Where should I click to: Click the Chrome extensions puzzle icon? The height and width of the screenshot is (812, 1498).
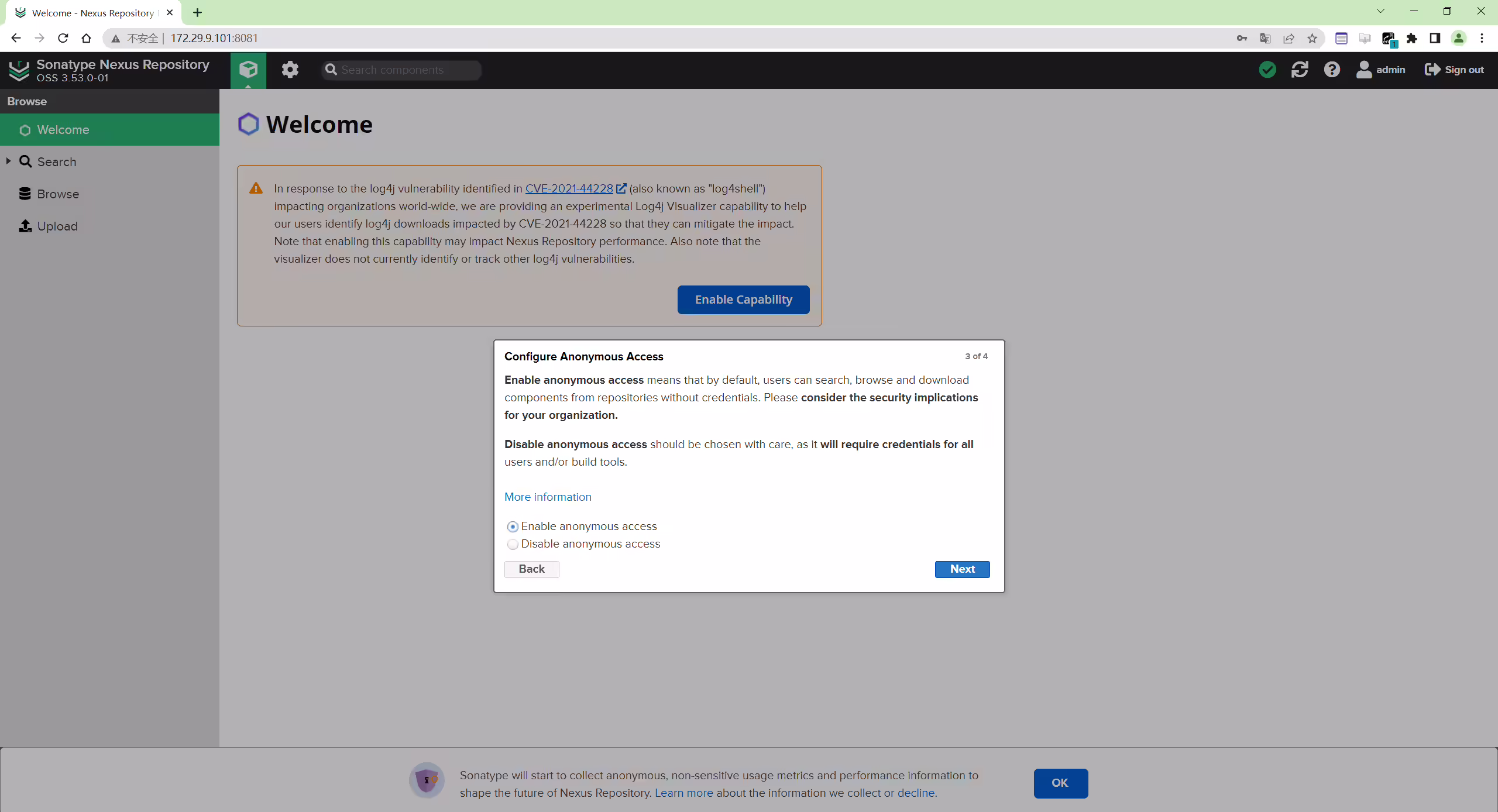pos(1411,39)
